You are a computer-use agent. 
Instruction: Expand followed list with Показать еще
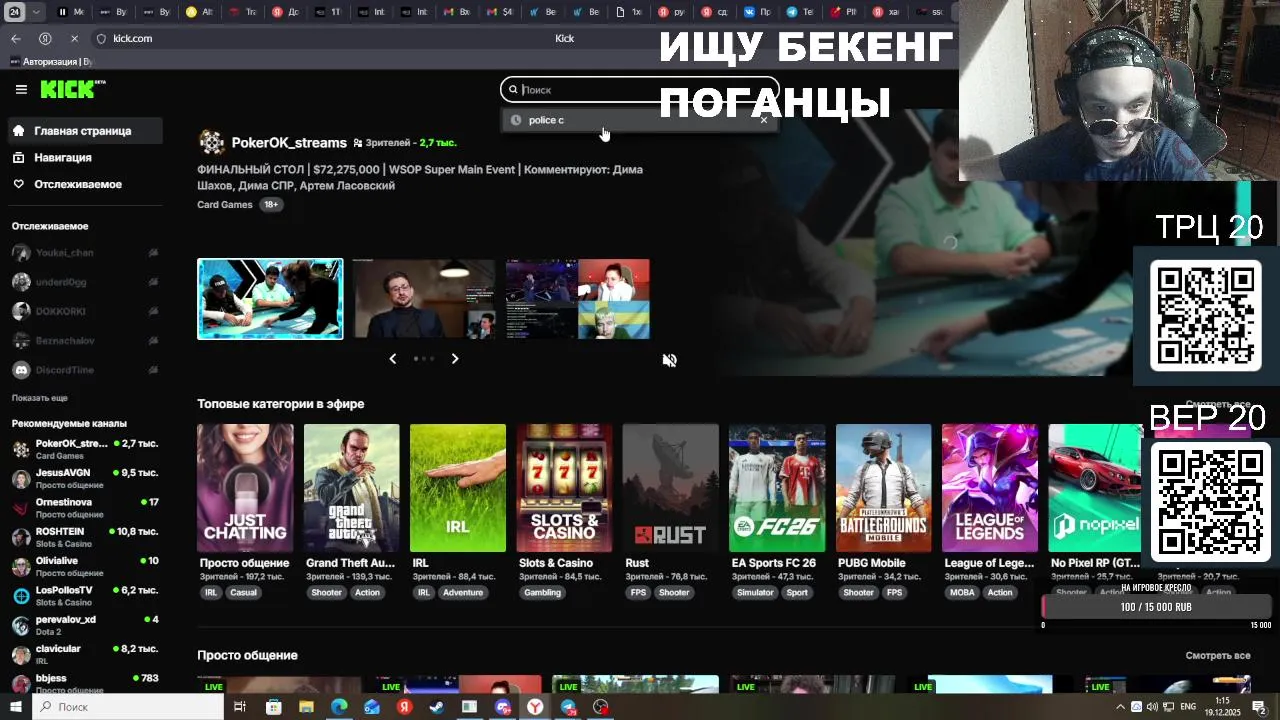[40, 398]
